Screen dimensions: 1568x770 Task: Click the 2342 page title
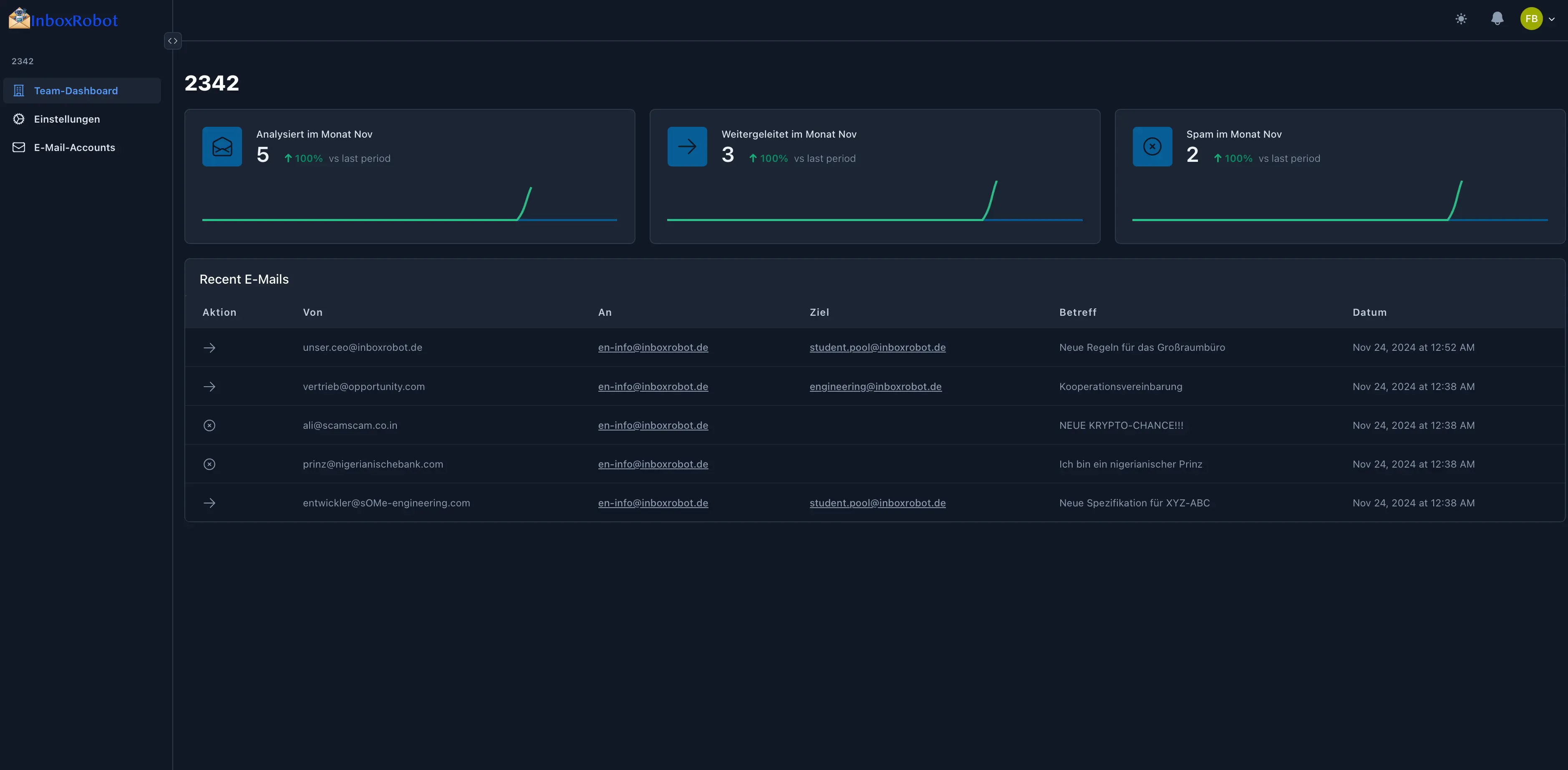coord(212,83)
